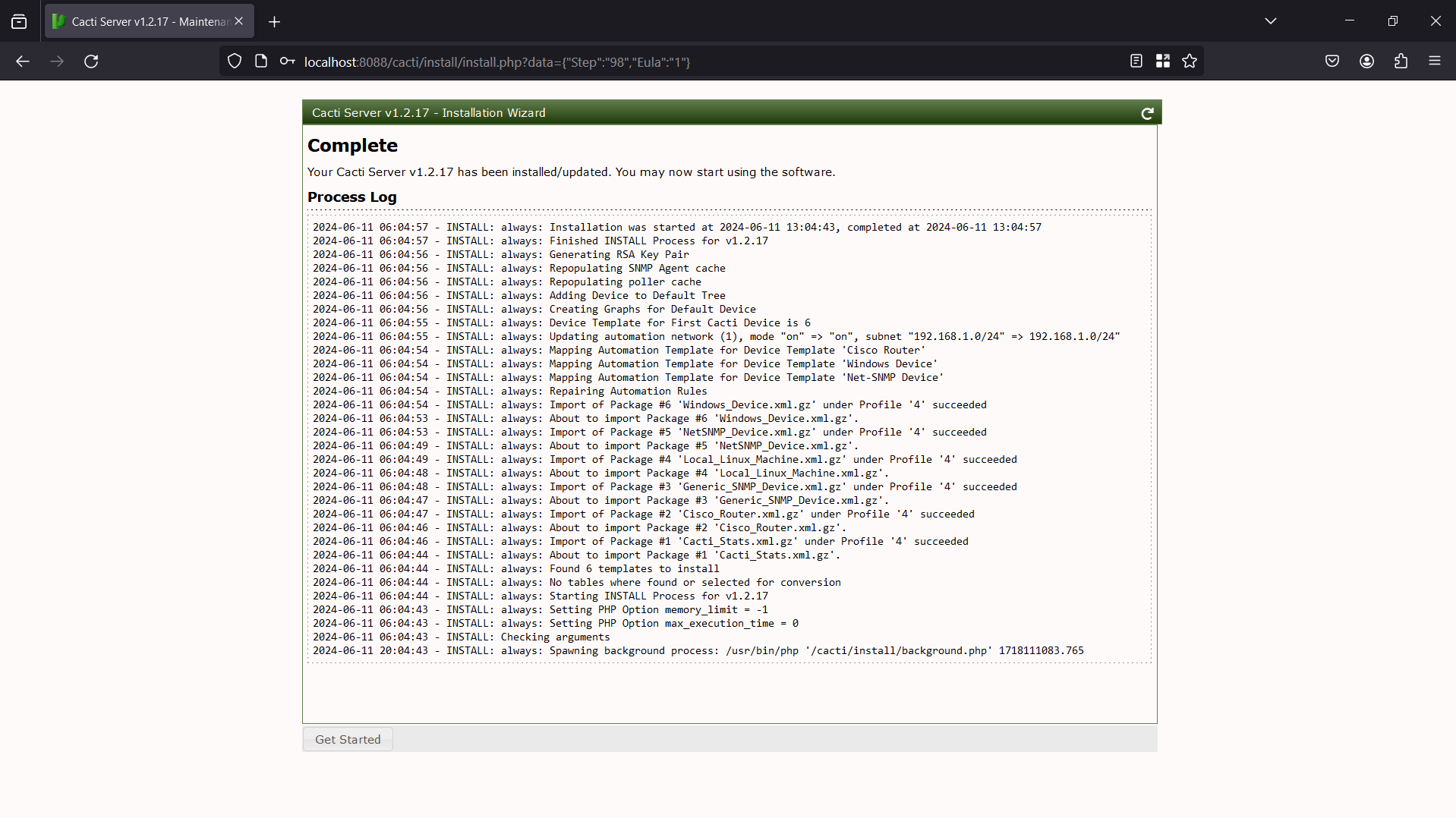Open the Firefox application menu
The height and width of the screenshot is (818, 1456).
(x=1435, y=61)
